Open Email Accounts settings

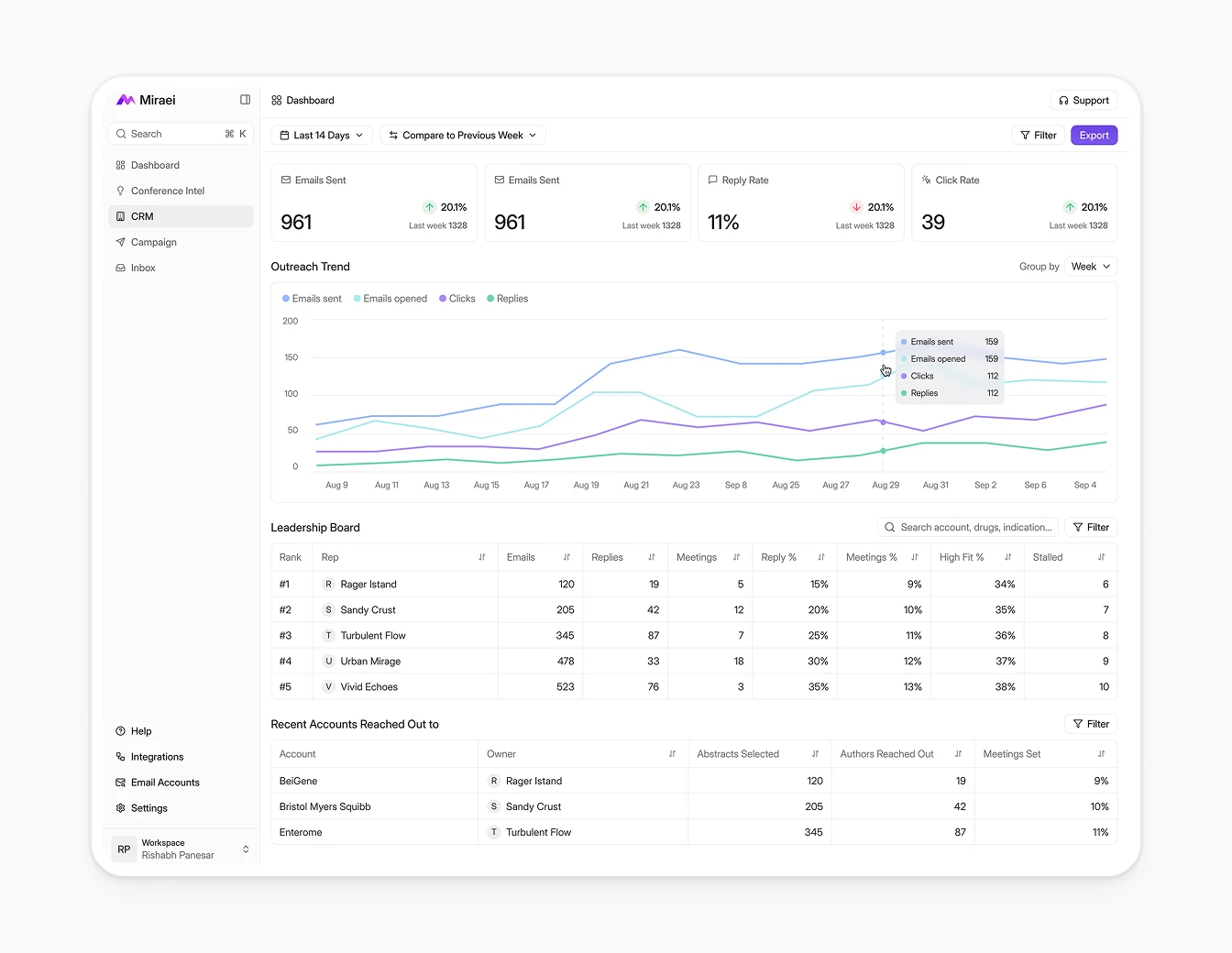(x=166, y=783)
